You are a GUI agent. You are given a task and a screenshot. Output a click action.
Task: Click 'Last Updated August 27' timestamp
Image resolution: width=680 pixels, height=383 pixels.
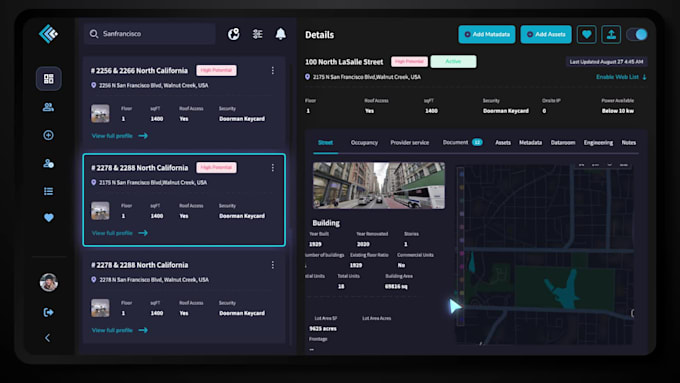[606, 62]
